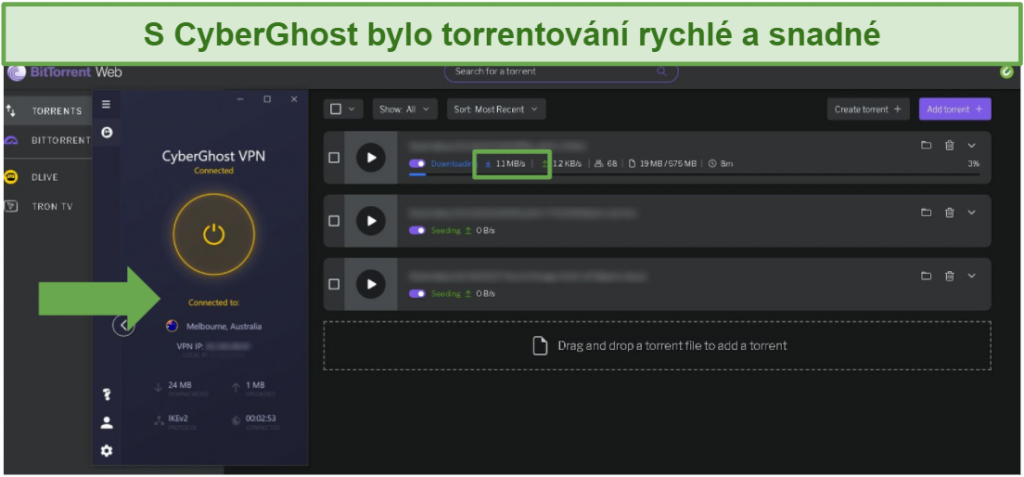Viewport: 1024px width, 477px height.
Task: Open CyberGhost account profile icon
Action: click(x=106, y=423)
